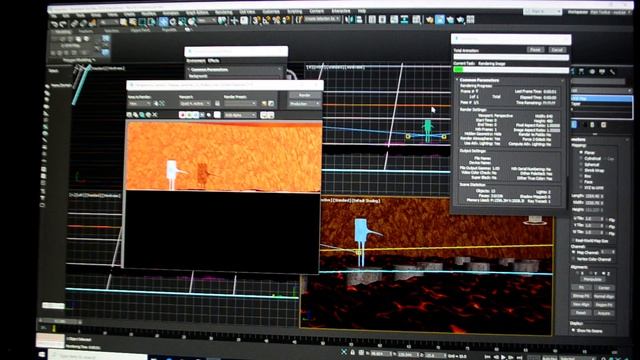Select the UVW Map modifier in stack
Image resolution: width=640 pixels, height=360 pixels.
[x=601, y=99]
